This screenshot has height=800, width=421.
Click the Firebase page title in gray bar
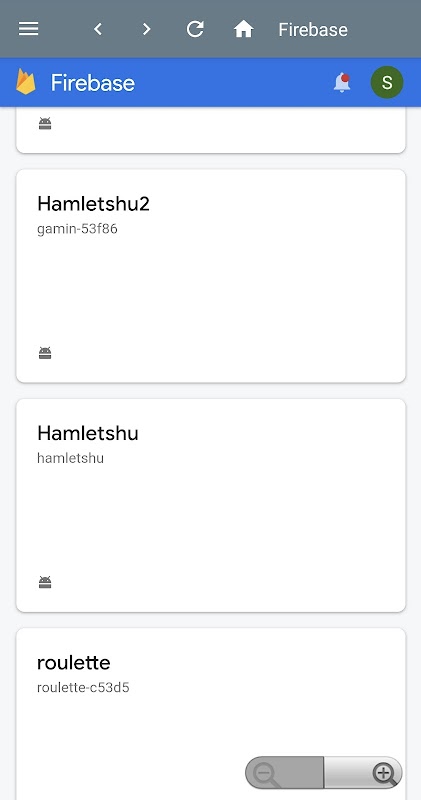click(x=313, y=30)
